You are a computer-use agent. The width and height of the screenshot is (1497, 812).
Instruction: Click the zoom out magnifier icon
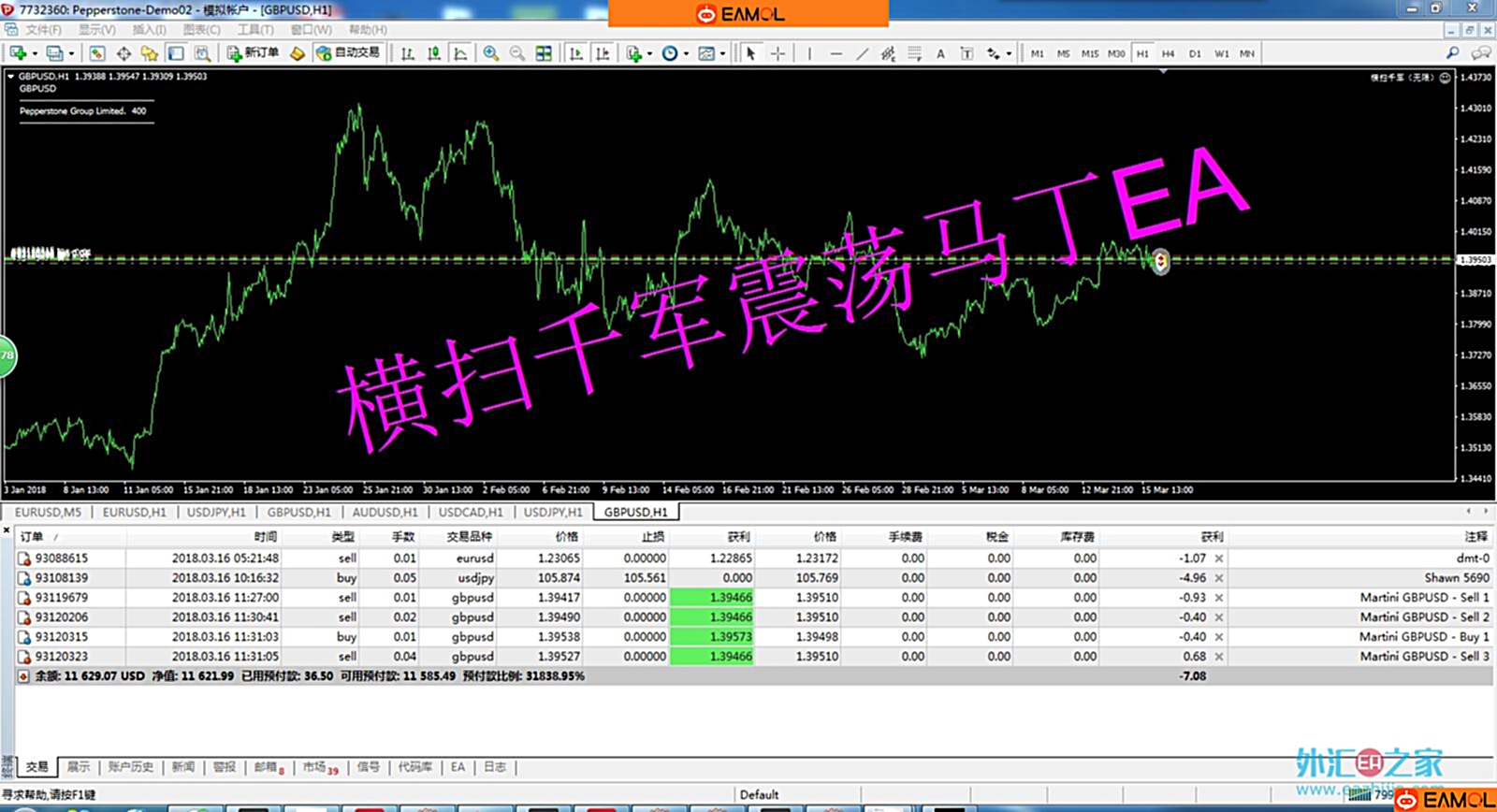pos(516,53)
